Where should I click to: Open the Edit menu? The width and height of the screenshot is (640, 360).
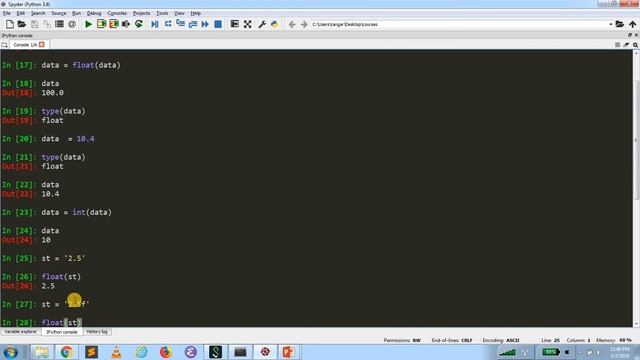click(x=21, y=13)
